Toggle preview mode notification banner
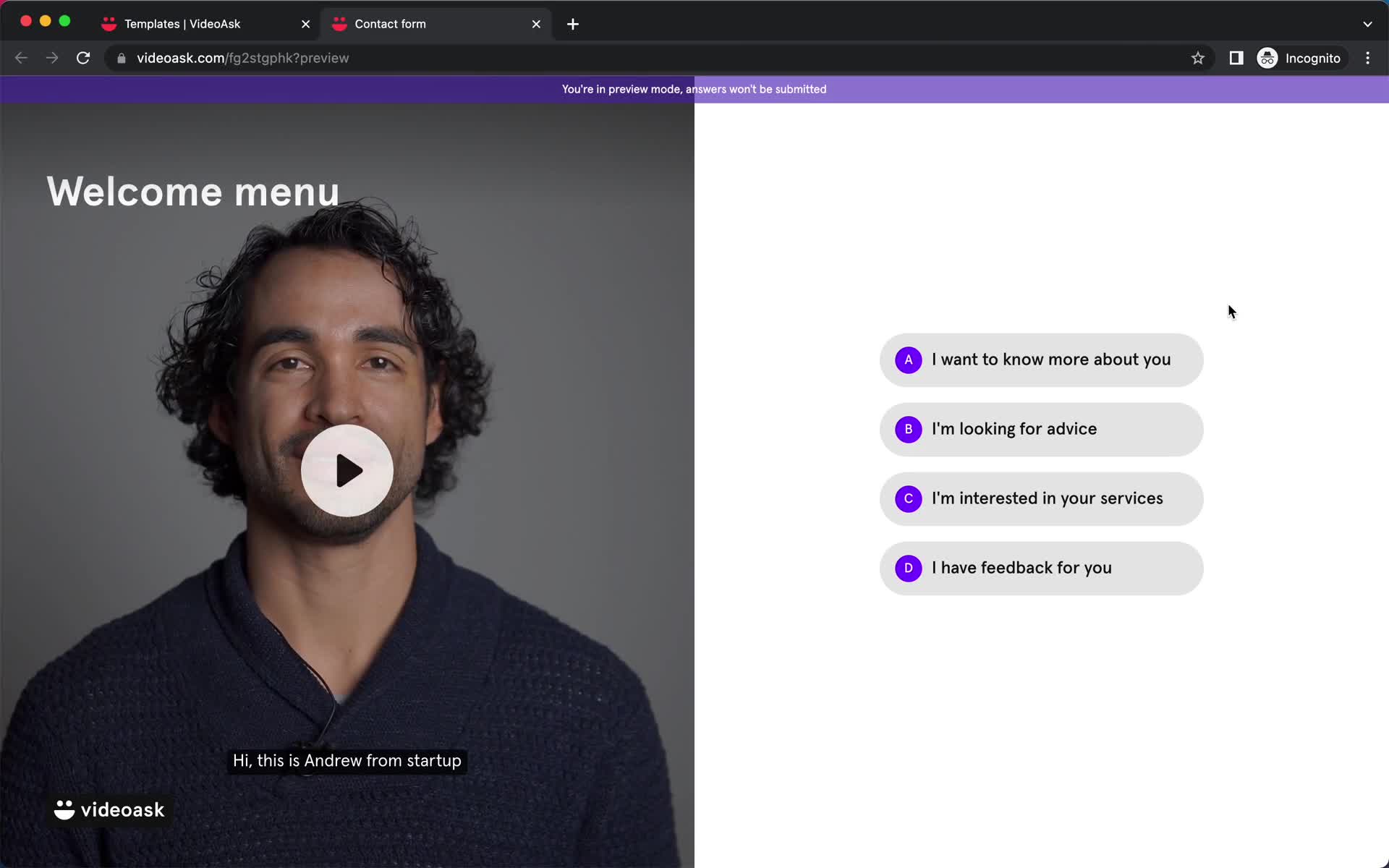The width and height of the screenshot is (1389, 868). coord(694,89)
